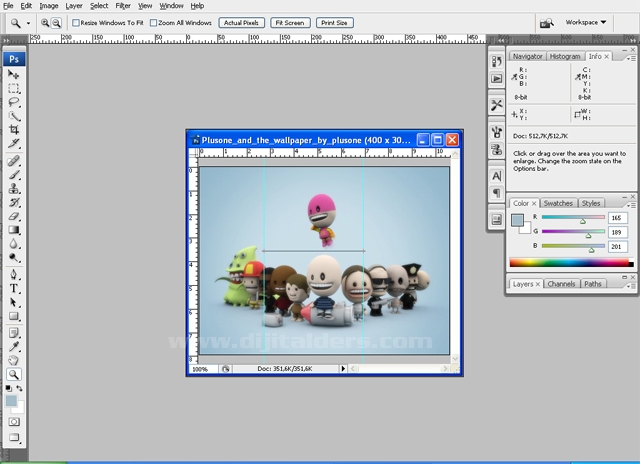Click the default colors icon

pos(9,388)
